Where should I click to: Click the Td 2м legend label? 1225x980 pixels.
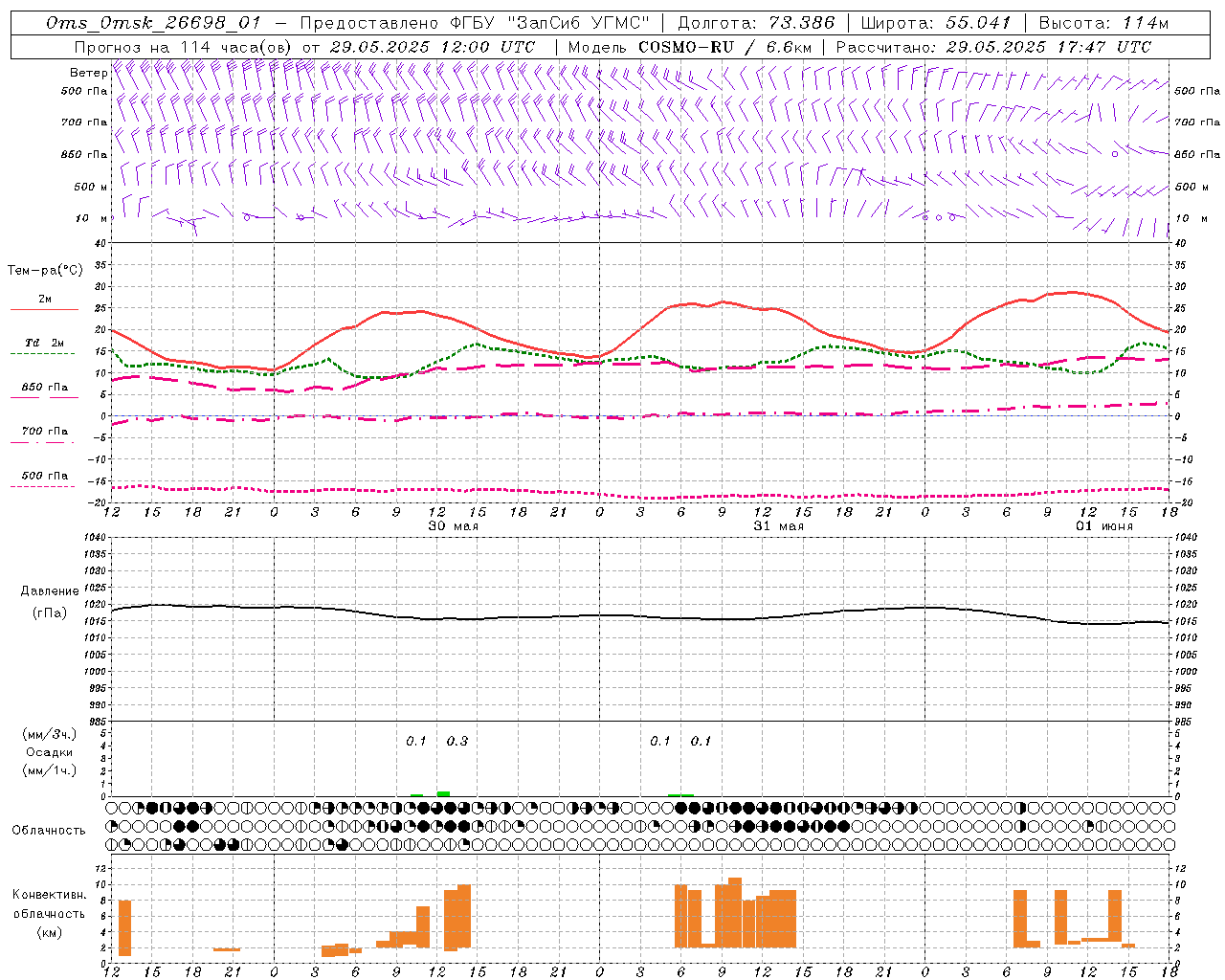point(45,343)
